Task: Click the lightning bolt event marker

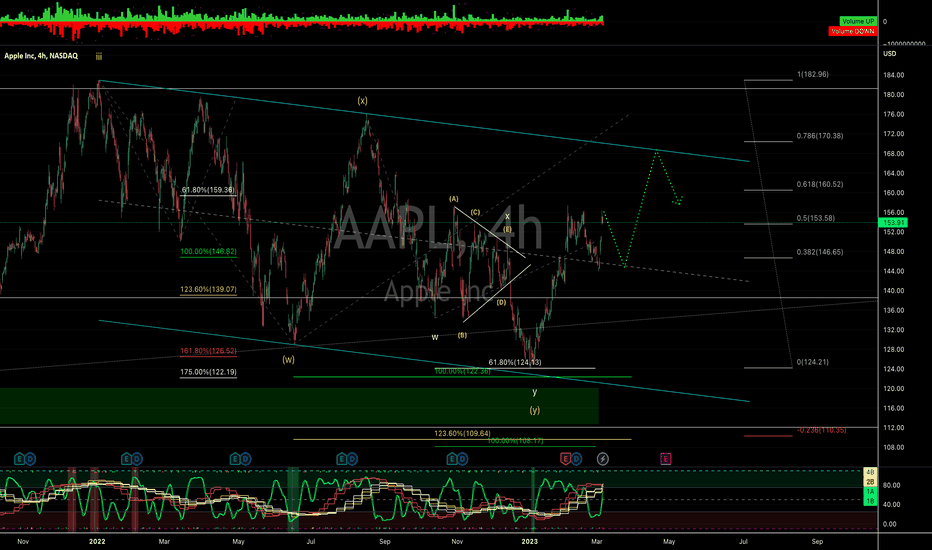Action: click(x=602, y=458)
